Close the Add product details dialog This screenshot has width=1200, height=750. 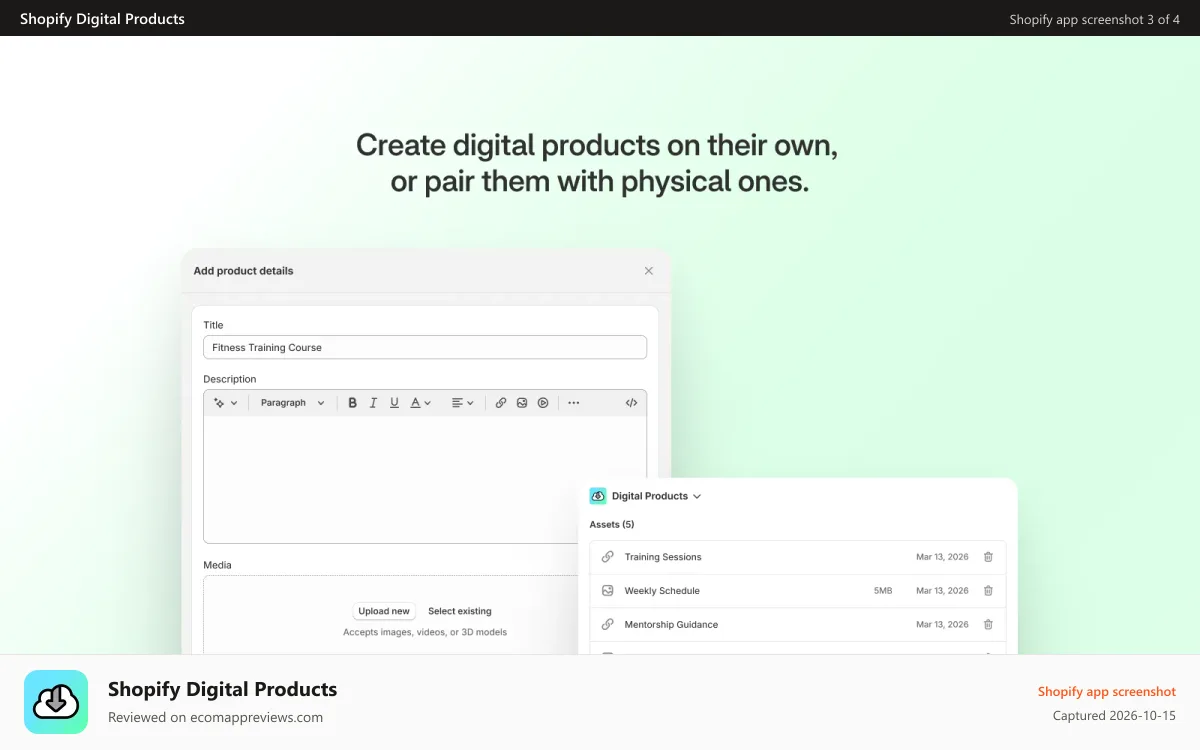pos(648,271)
